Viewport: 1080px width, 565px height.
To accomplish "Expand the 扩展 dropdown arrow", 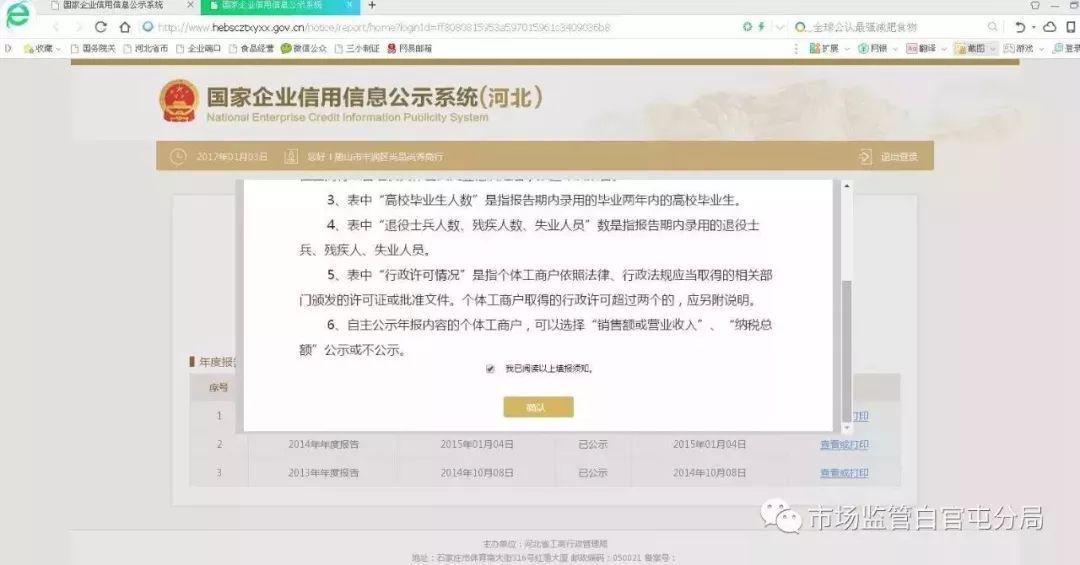I will (x=847, y=49).
